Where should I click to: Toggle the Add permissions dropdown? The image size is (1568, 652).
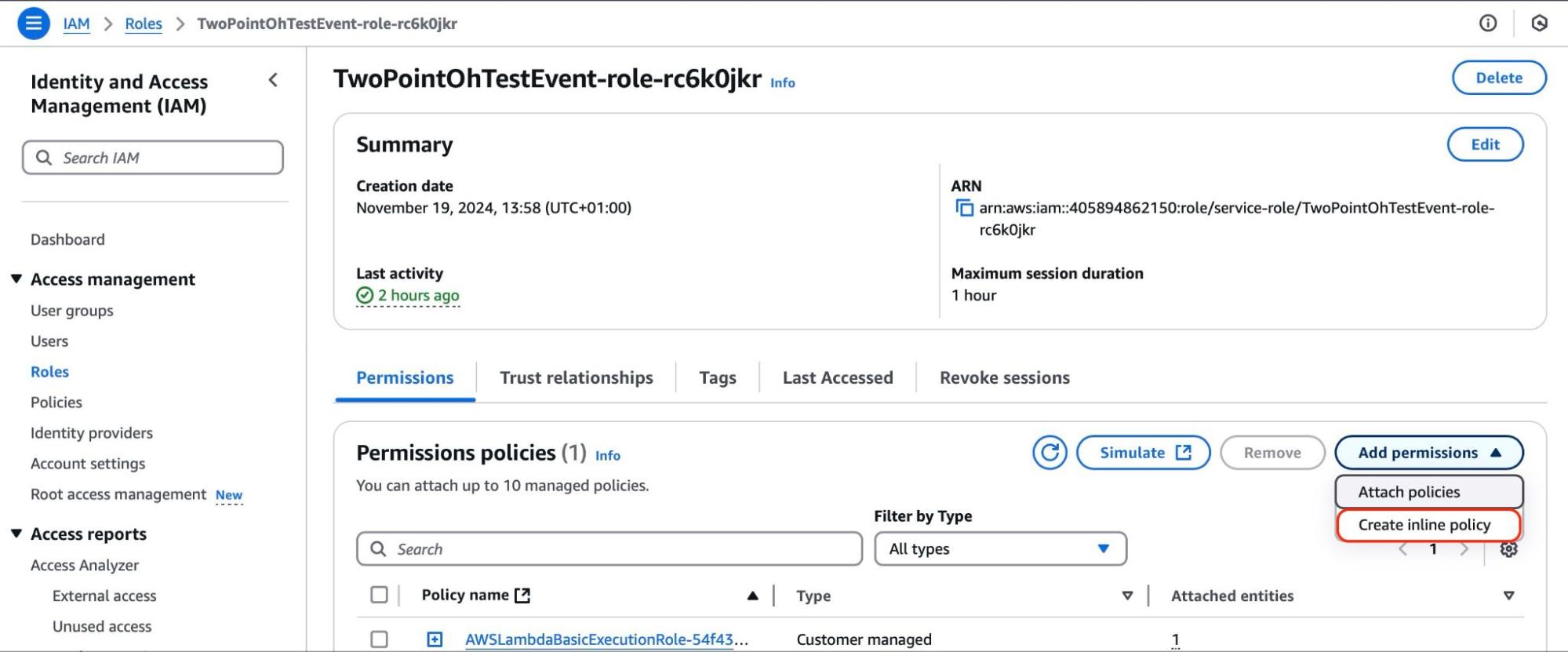click(x=1428, y=453)
